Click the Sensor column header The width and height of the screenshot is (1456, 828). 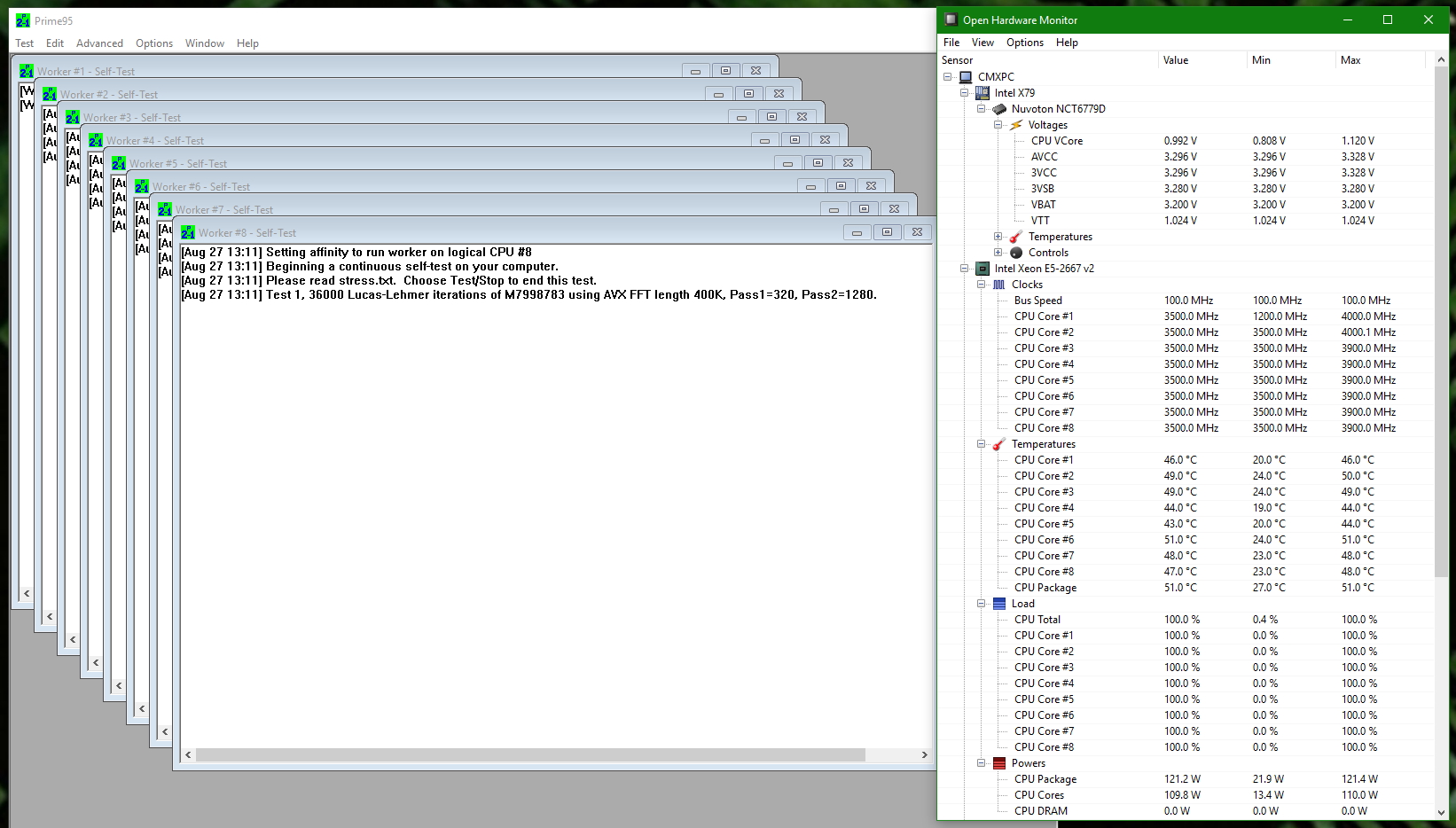click(x=1049, y=60)
